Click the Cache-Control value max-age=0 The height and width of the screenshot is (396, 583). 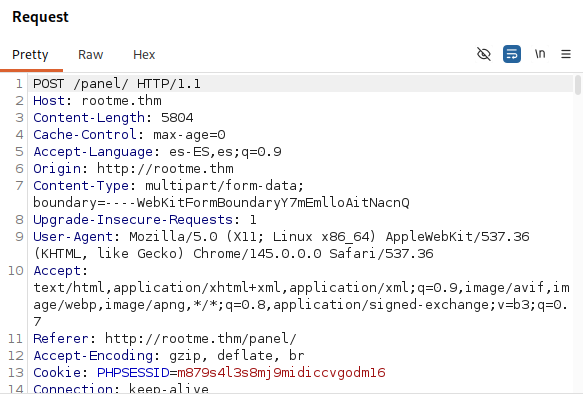tap(189, 135)
